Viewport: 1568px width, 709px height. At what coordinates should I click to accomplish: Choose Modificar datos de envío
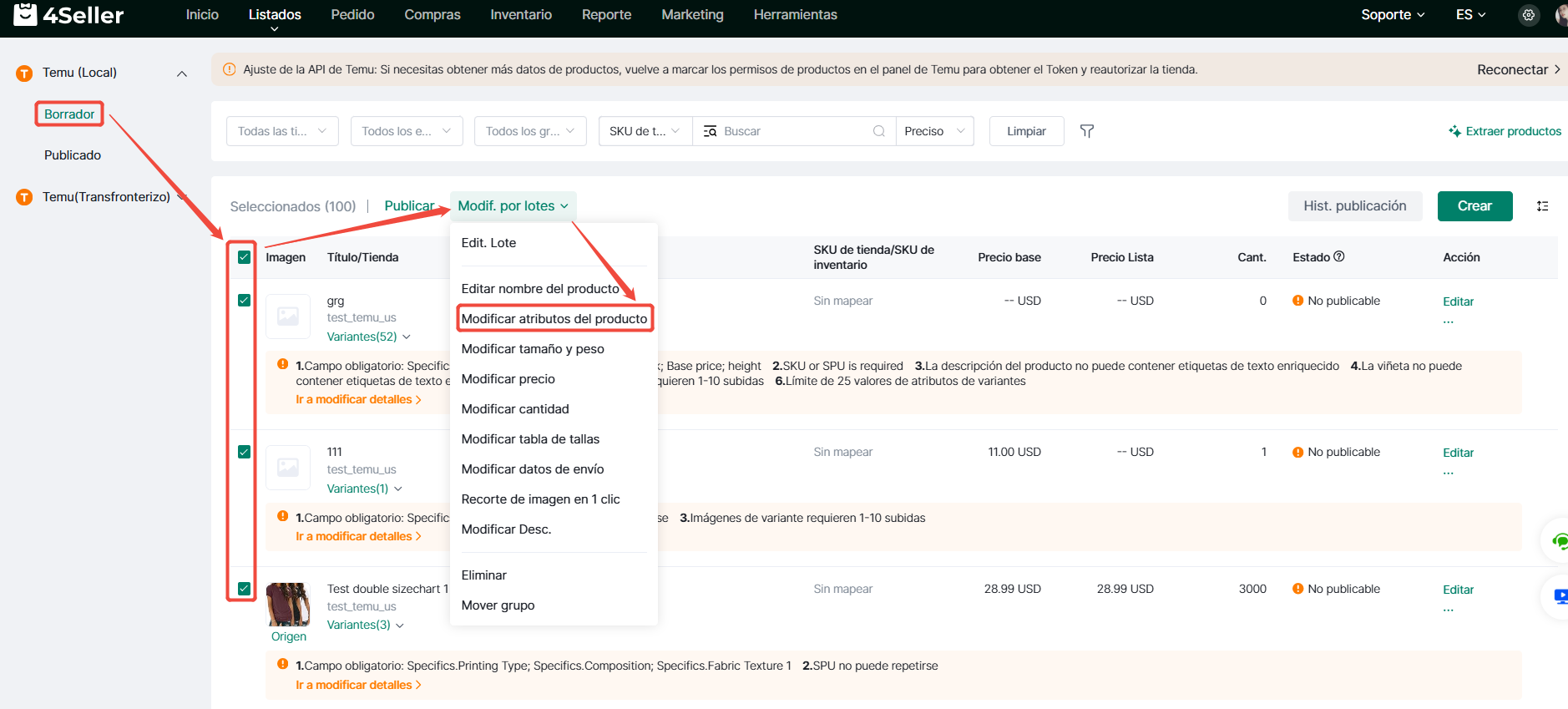click(533, 469)
